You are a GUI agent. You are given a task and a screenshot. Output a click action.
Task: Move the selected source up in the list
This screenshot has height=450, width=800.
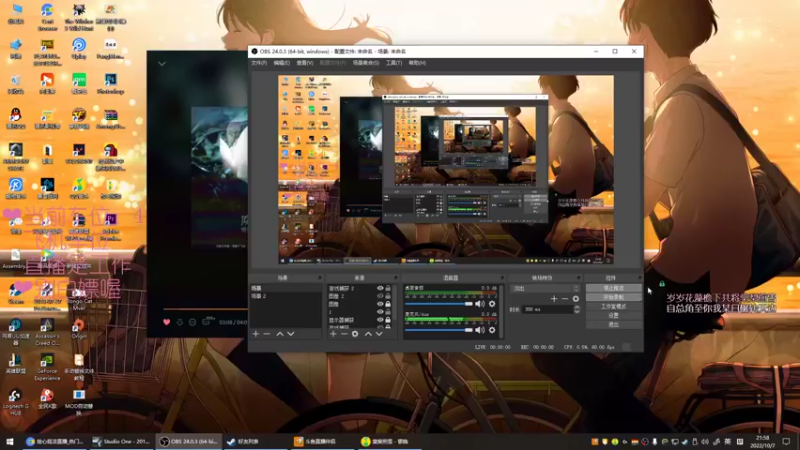(x=368, y=334)
